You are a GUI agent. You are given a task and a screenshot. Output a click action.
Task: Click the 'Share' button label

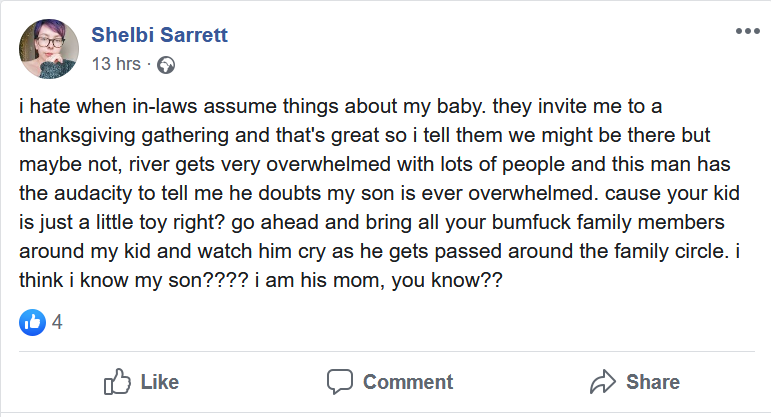point(653,382)
